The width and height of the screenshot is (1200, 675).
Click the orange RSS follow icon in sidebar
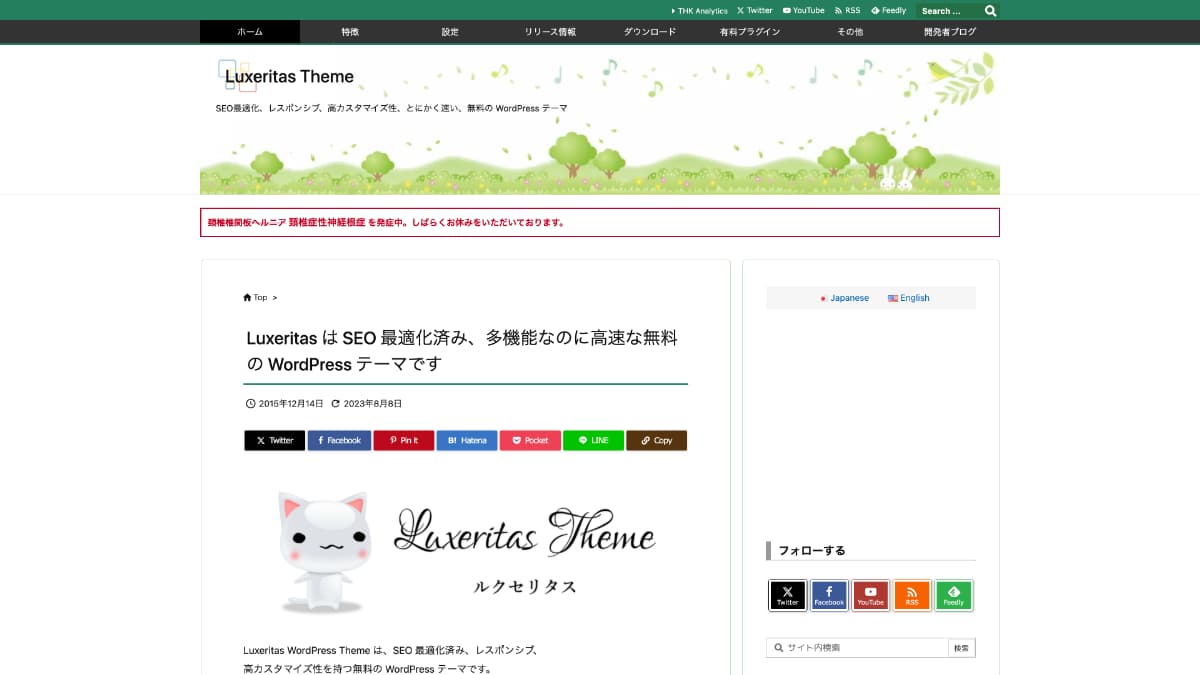pyautogui.click(x=912, y=596)
